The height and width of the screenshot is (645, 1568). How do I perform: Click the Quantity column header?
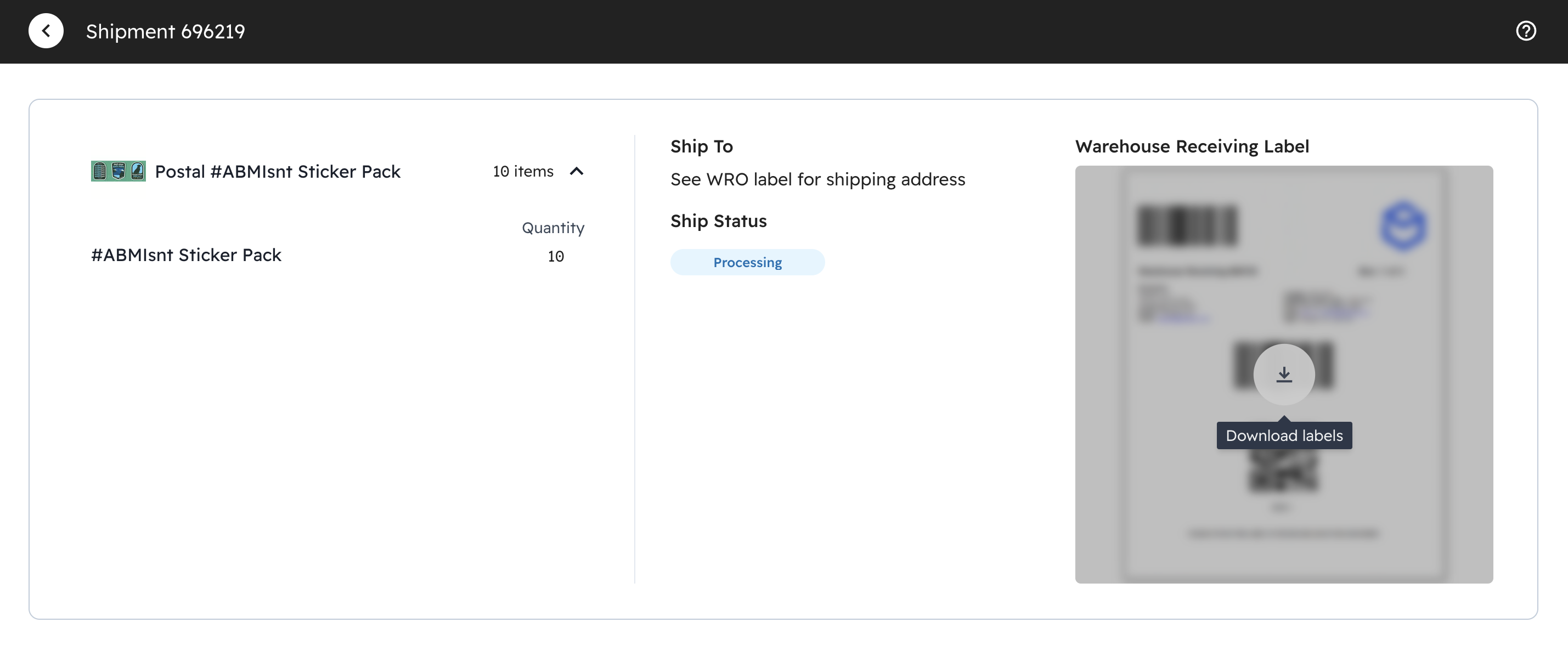tap(552, 228)
